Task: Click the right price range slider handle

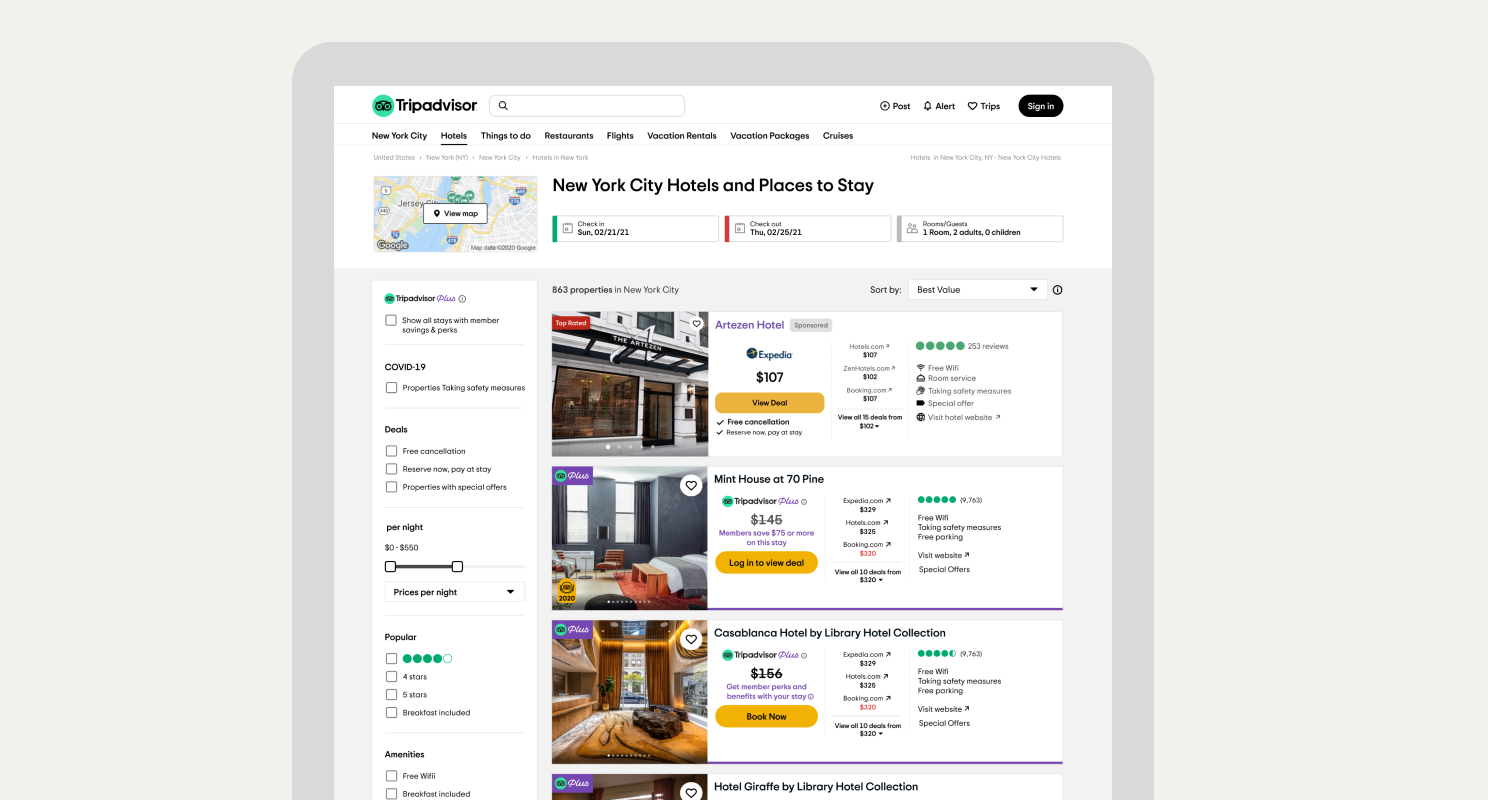Action: (x=457, y=567)
